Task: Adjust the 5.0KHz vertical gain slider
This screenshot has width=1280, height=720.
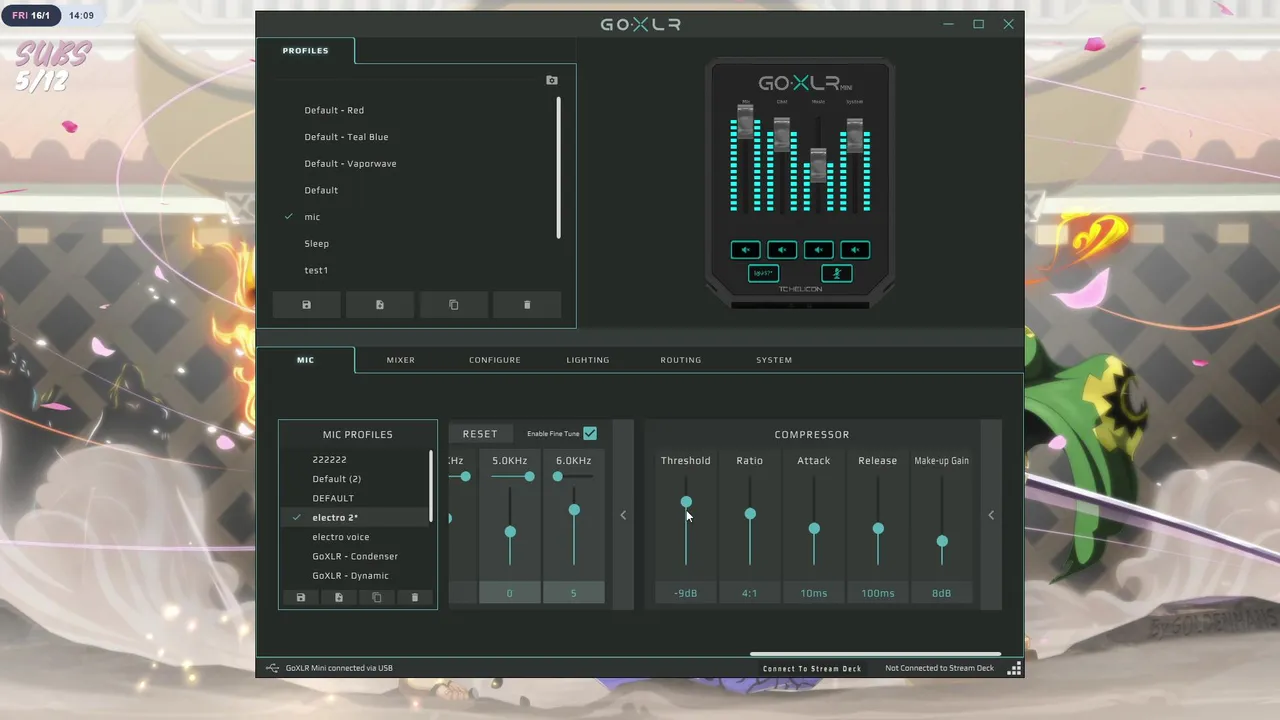Action: pos(510,532)
